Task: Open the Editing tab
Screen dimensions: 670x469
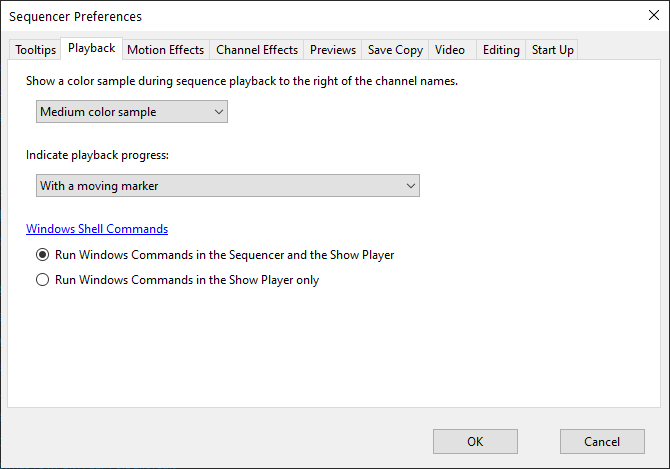Action: (x=501, y=50)
